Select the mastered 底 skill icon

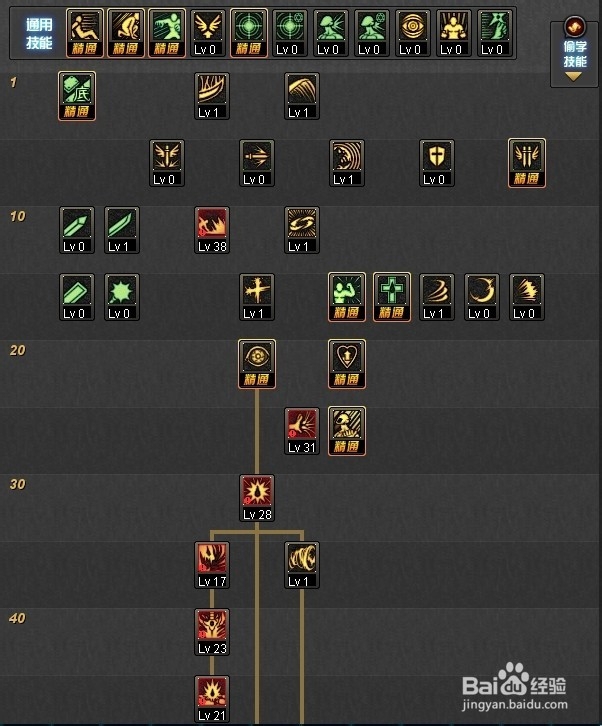77,96
